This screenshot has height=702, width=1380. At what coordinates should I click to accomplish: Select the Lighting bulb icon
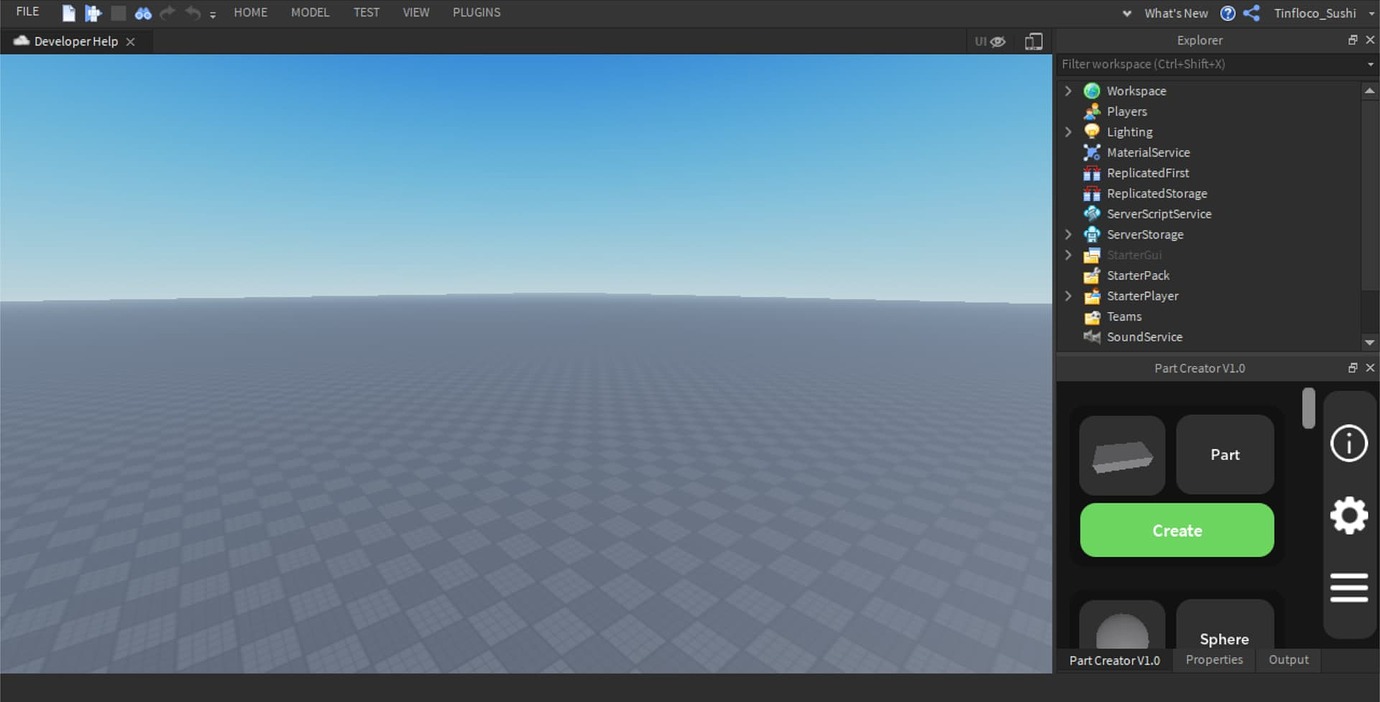pyautogui.click(x=1092, y=132)
